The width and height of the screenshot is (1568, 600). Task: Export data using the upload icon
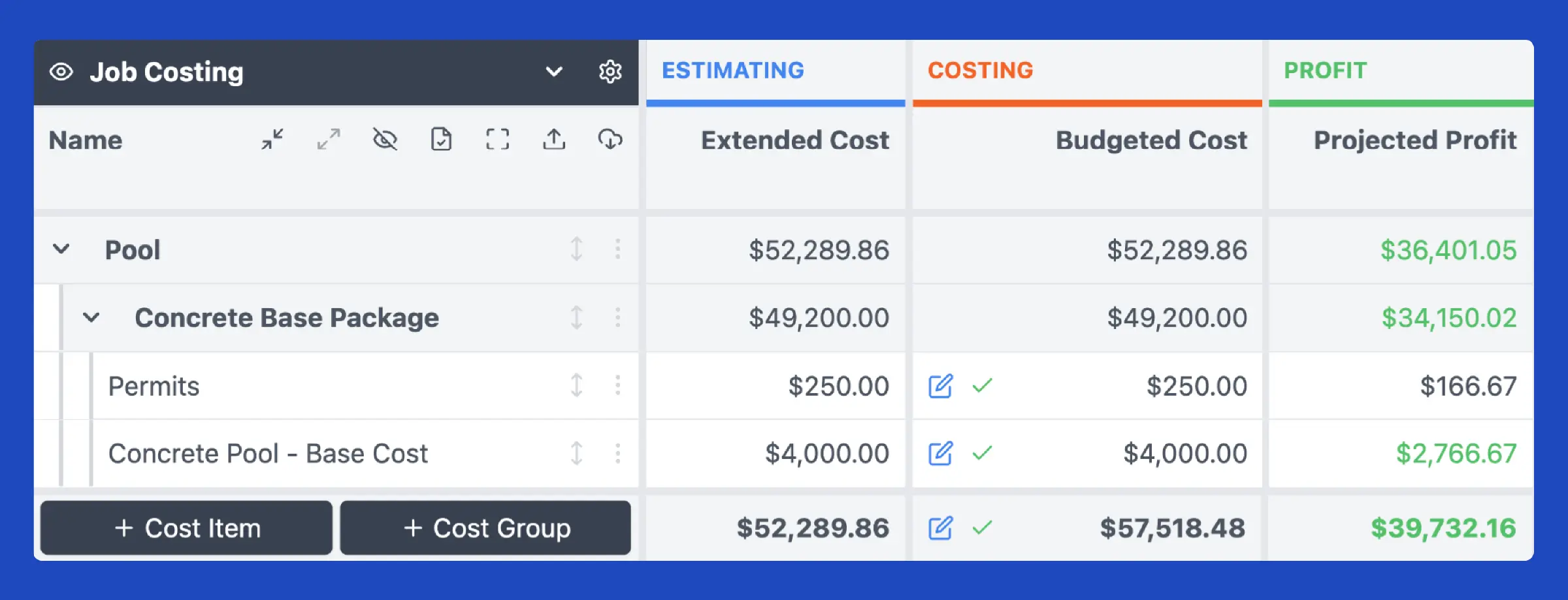click(553, 139)
